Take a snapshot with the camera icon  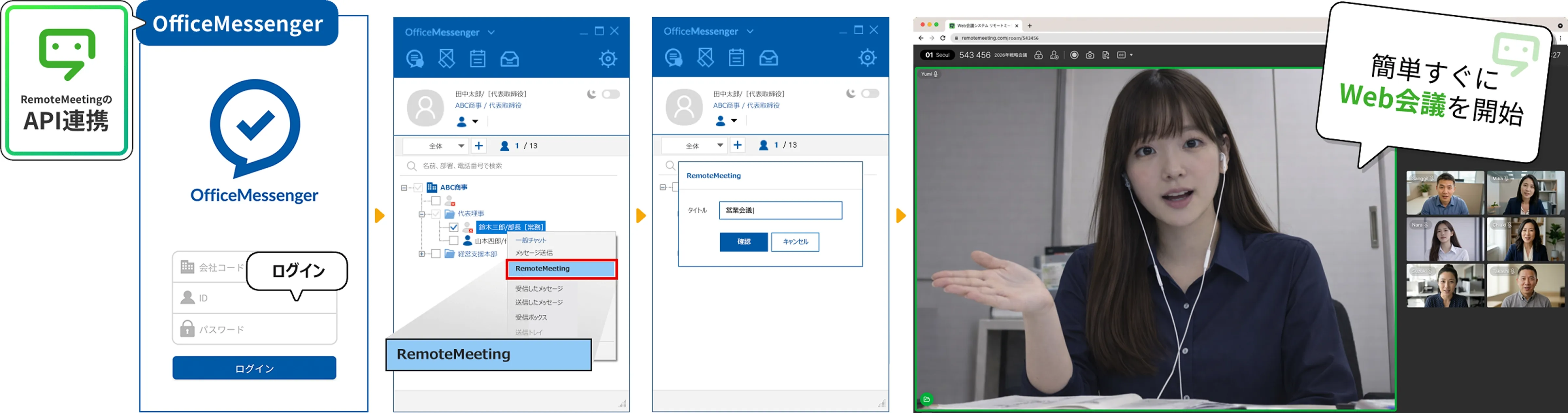1089,55
